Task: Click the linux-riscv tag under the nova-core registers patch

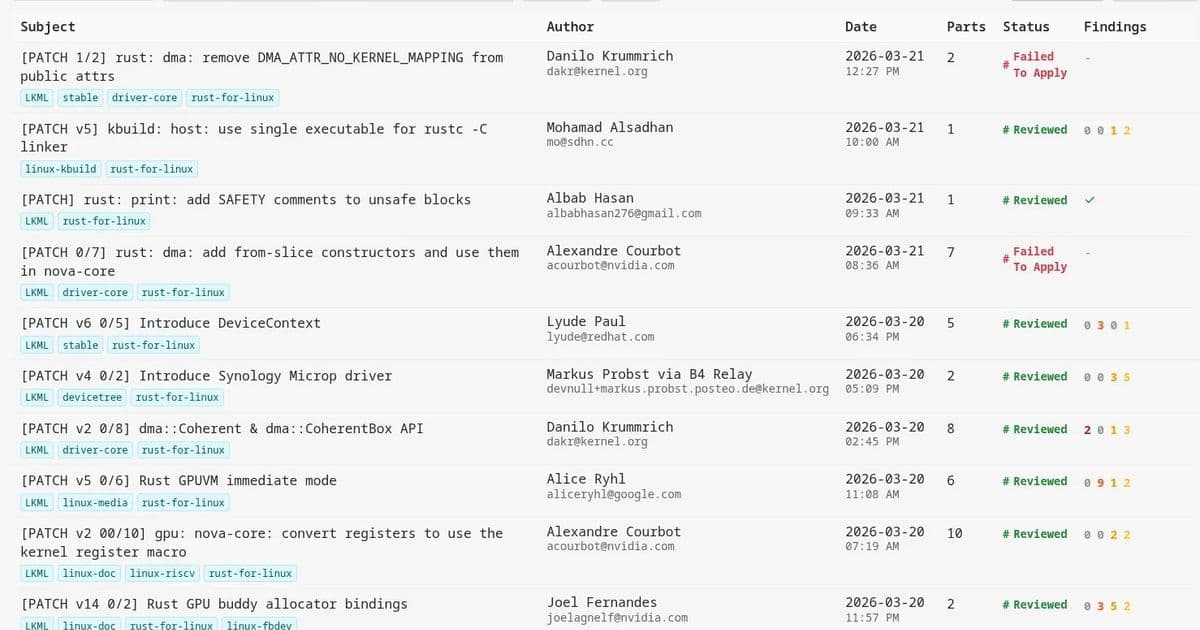Action: [x=161, y=574]
